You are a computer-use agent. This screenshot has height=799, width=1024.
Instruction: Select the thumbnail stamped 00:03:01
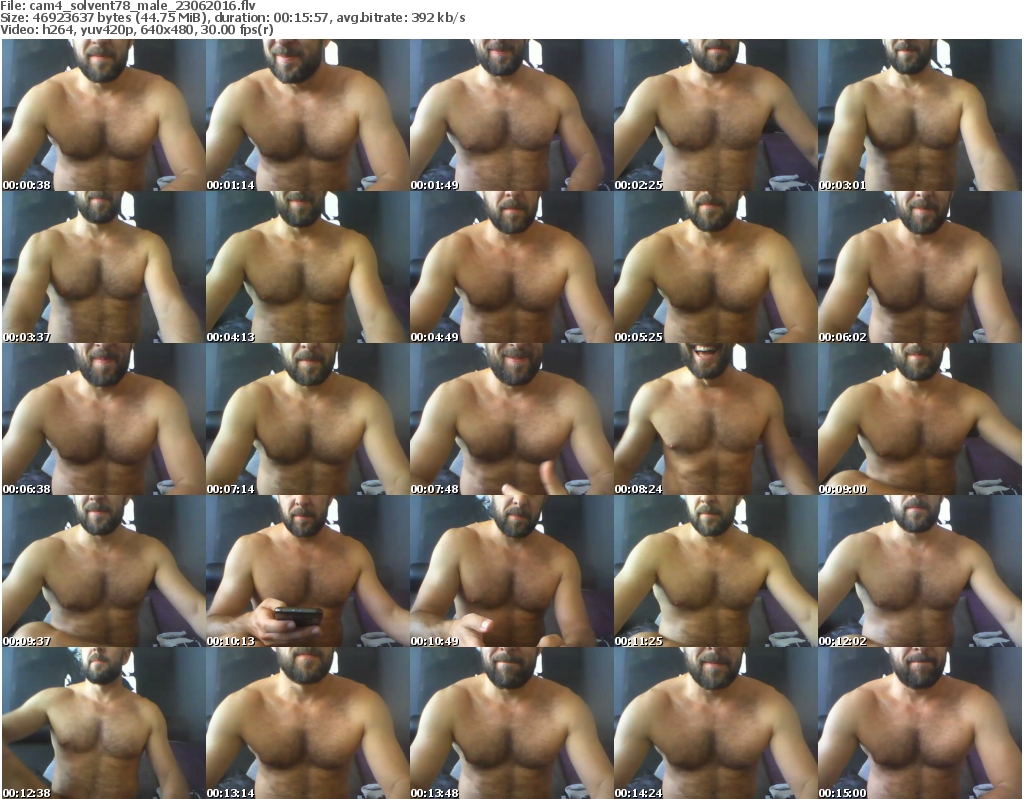point(920,115)
